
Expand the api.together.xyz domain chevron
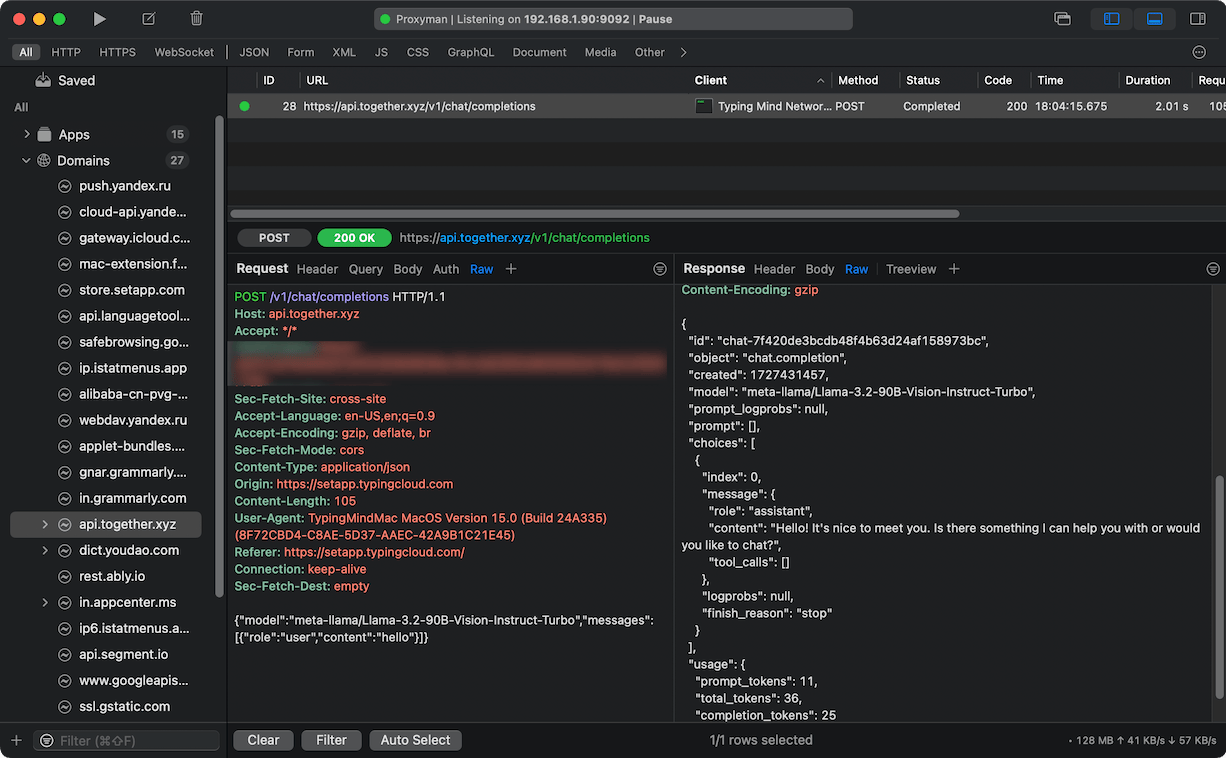pos(45,524)
